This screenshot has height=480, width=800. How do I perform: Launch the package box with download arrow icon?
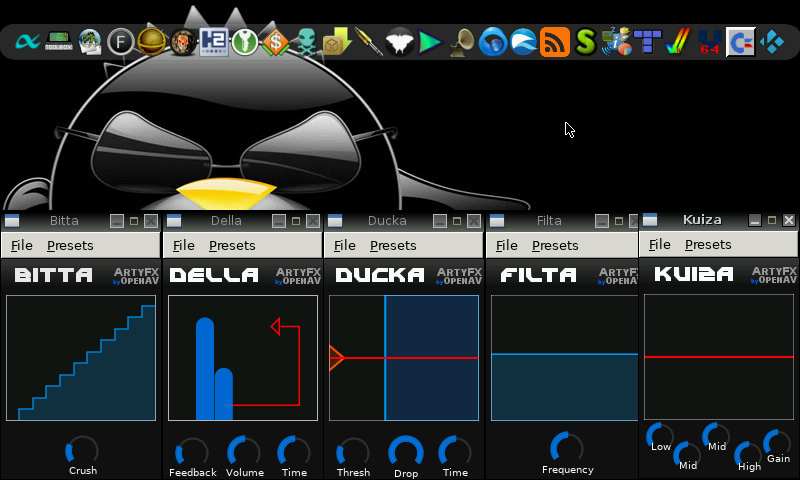tap(337, 42)
